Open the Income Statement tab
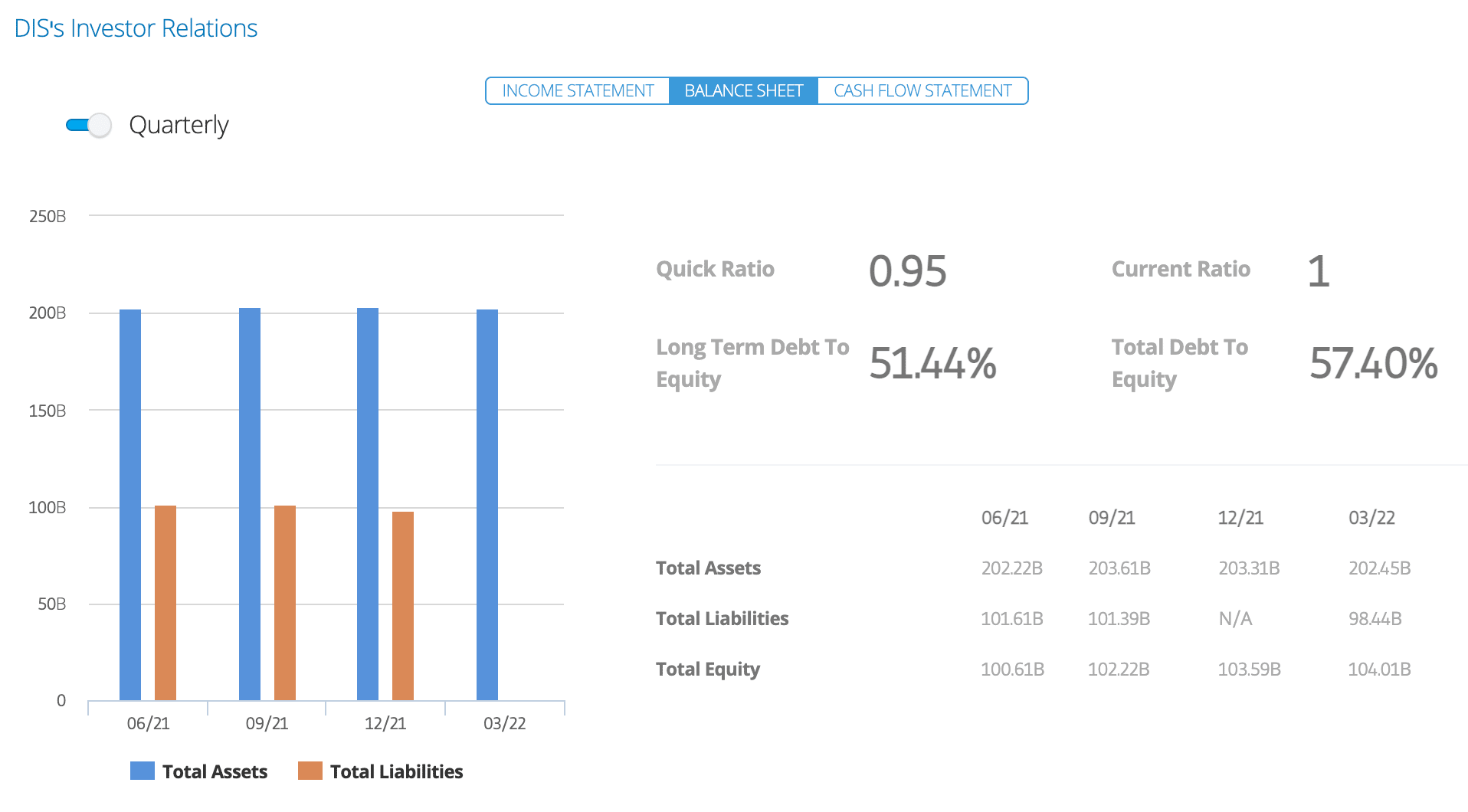 578,91
